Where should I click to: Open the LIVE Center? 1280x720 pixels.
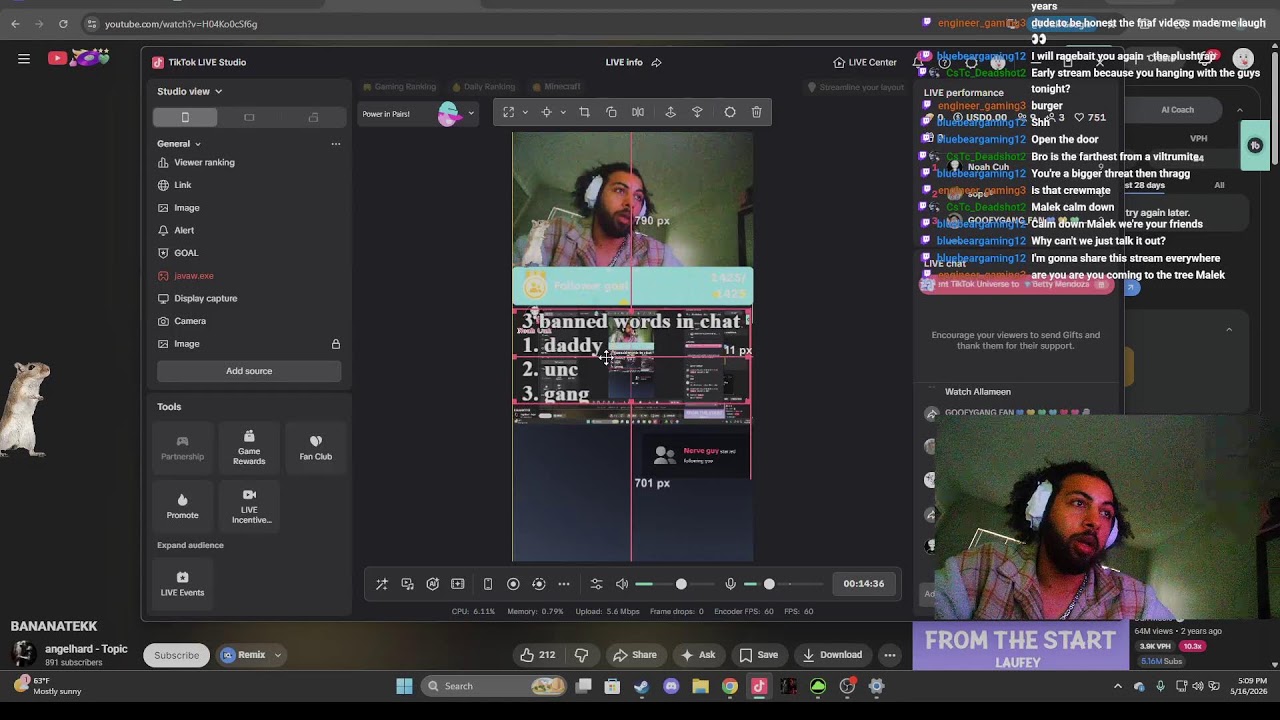point(865,62)
